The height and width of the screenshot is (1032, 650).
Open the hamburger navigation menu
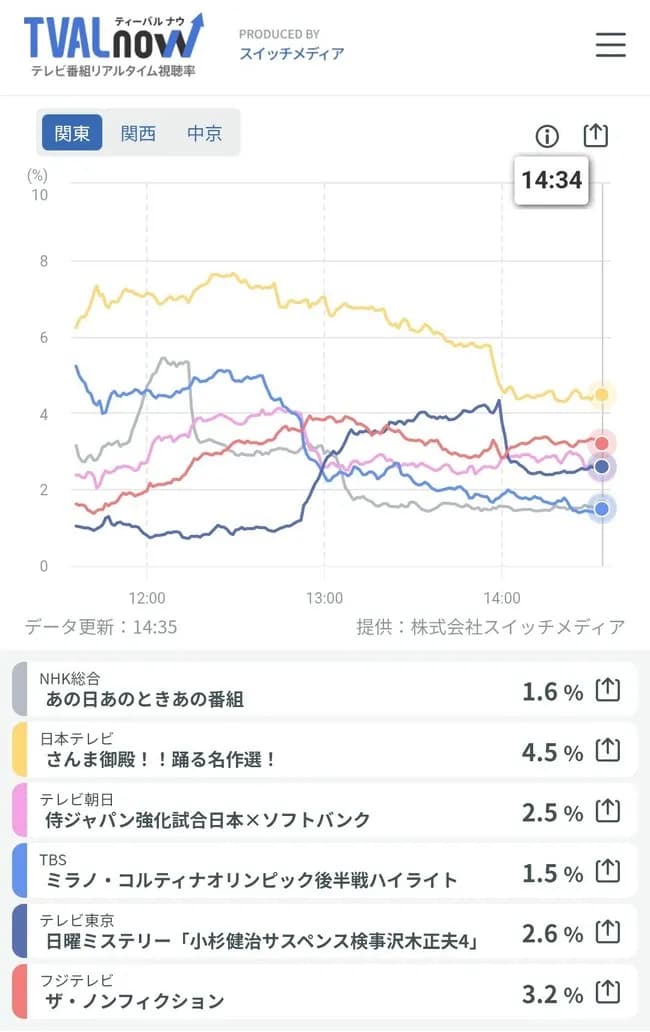610,45
